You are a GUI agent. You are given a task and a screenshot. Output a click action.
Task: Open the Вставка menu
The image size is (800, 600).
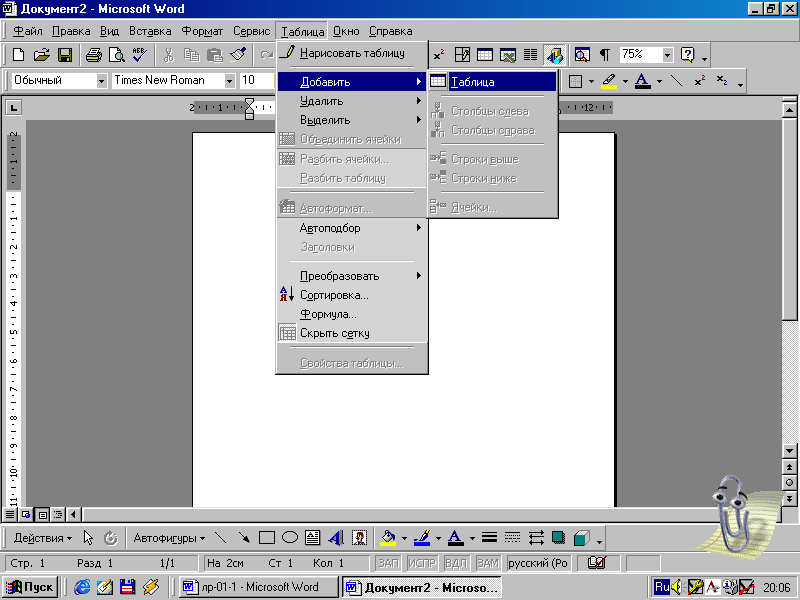pos(150,31)
